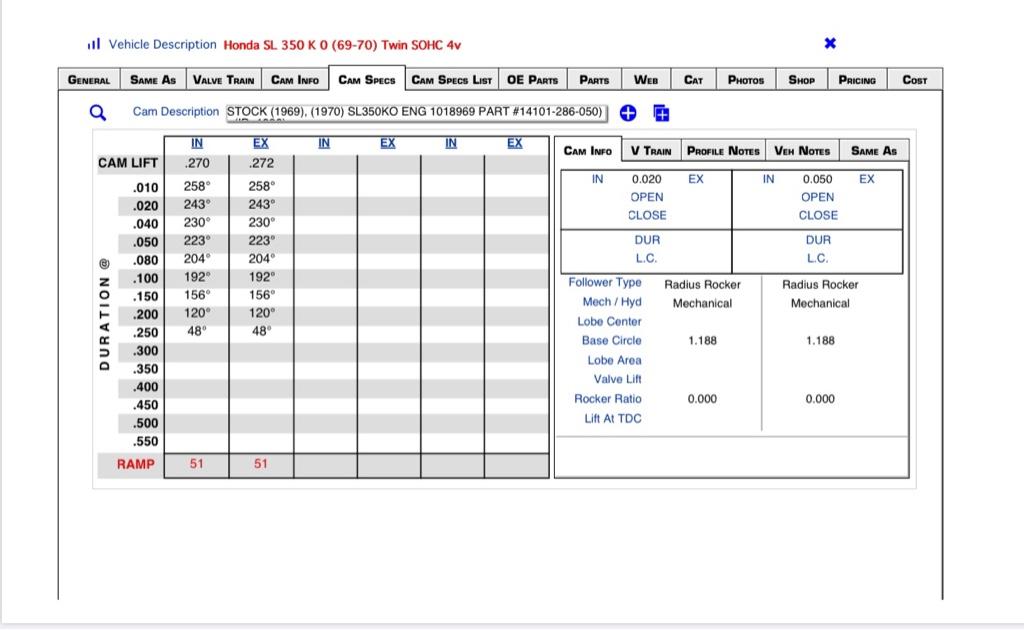
Task: Switch to the Pricing tab
Action: 857,80
